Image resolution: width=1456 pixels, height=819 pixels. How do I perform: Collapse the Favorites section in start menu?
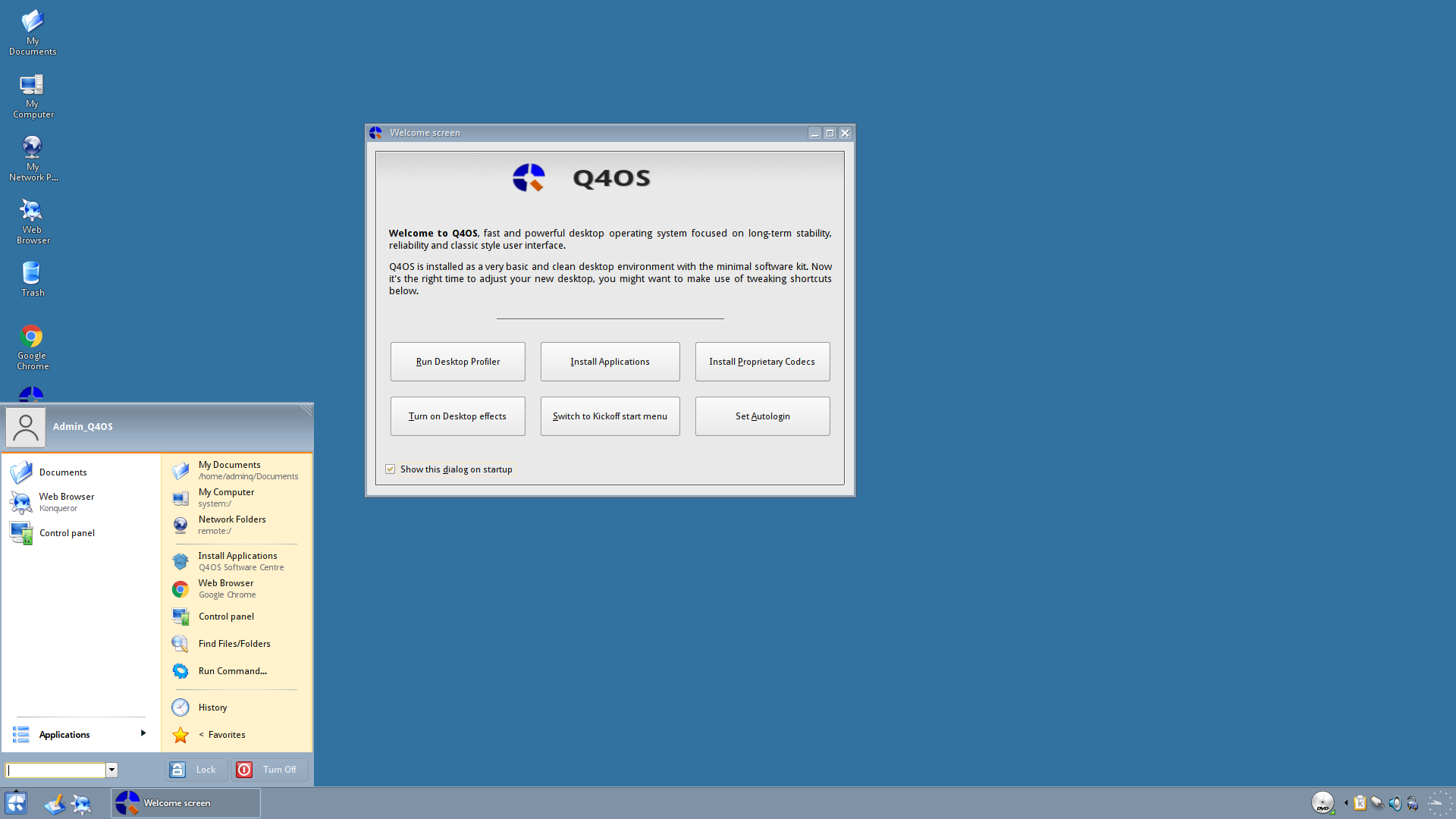pos(237,734)
